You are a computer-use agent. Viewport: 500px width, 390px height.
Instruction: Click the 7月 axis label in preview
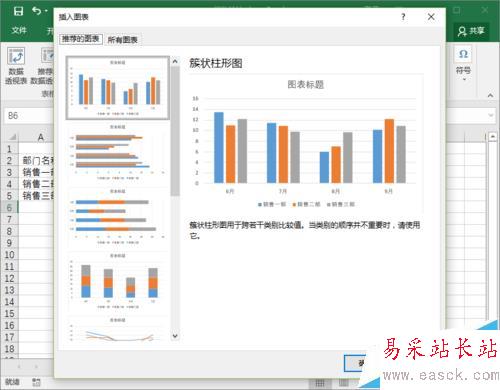point(283,191)
